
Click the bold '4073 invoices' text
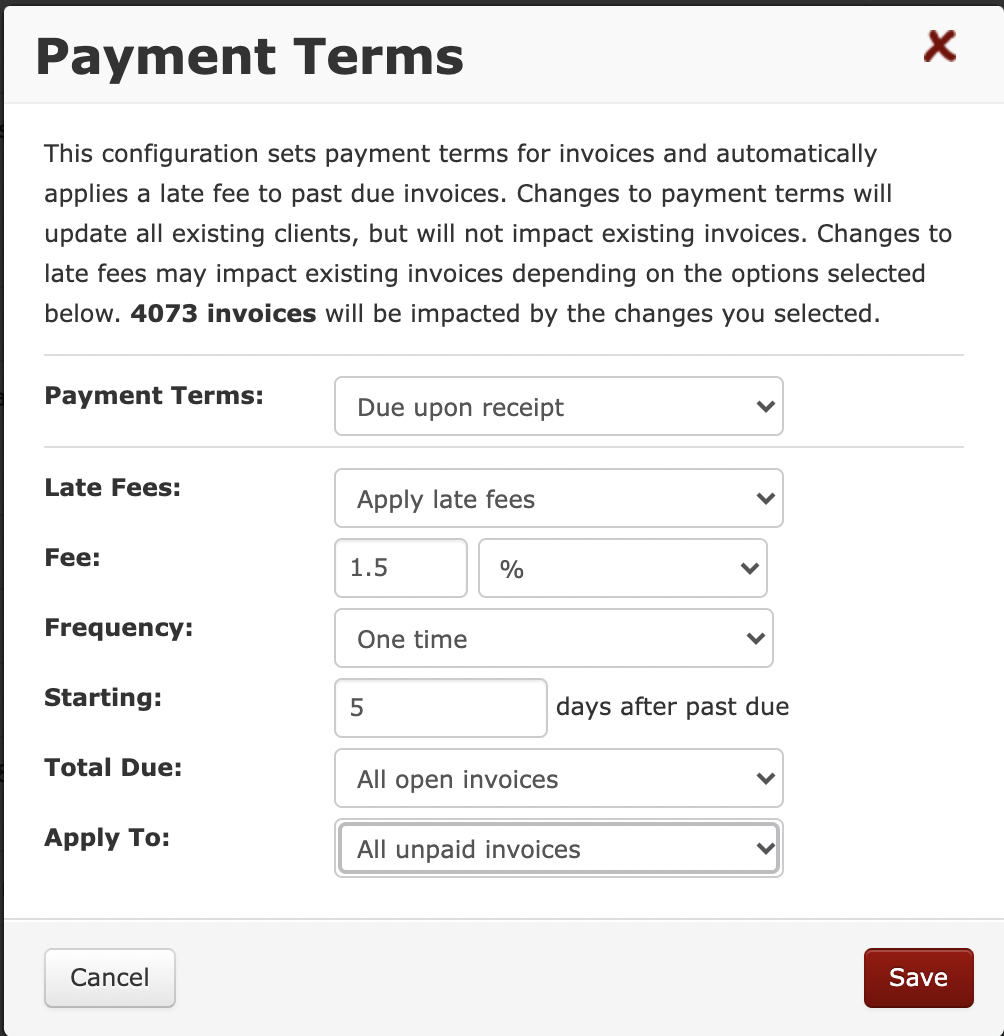[x=223, y=313]
